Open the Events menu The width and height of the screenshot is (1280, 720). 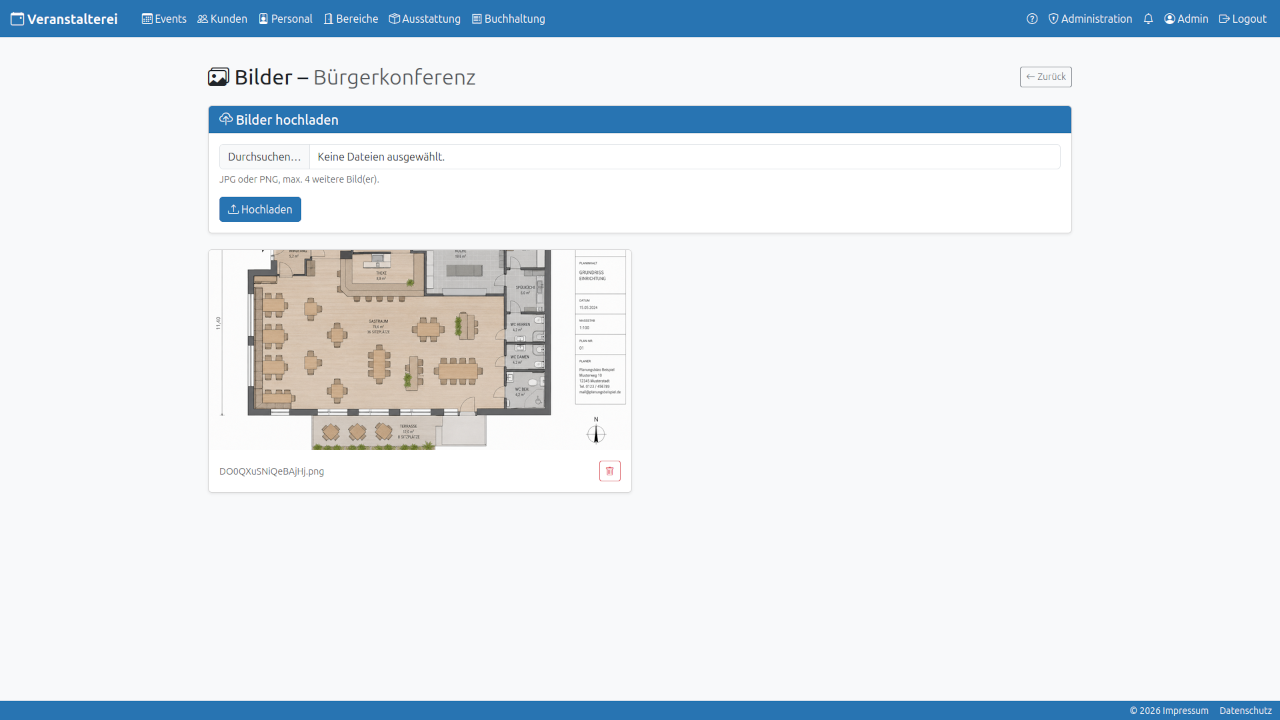tap(164, 19)
